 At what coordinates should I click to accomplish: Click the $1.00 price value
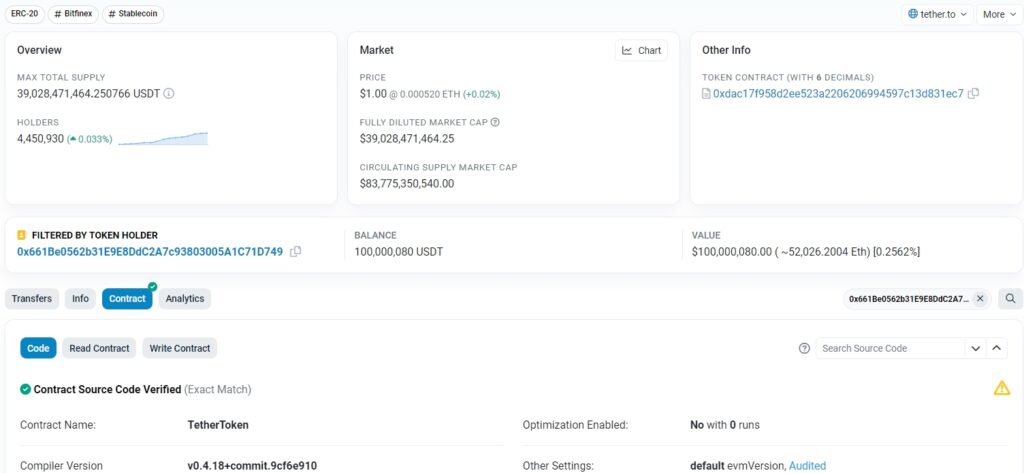tap(374, 93)
